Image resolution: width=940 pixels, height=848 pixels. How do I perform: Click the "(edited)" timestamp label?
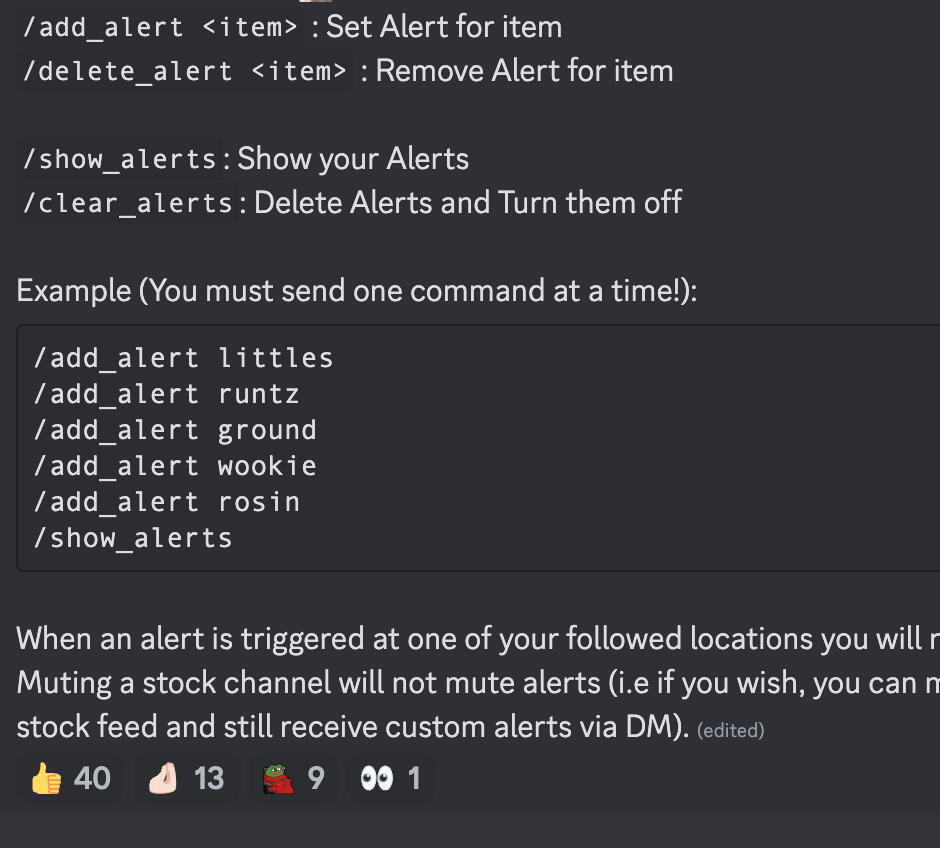(x=730, y=731)
